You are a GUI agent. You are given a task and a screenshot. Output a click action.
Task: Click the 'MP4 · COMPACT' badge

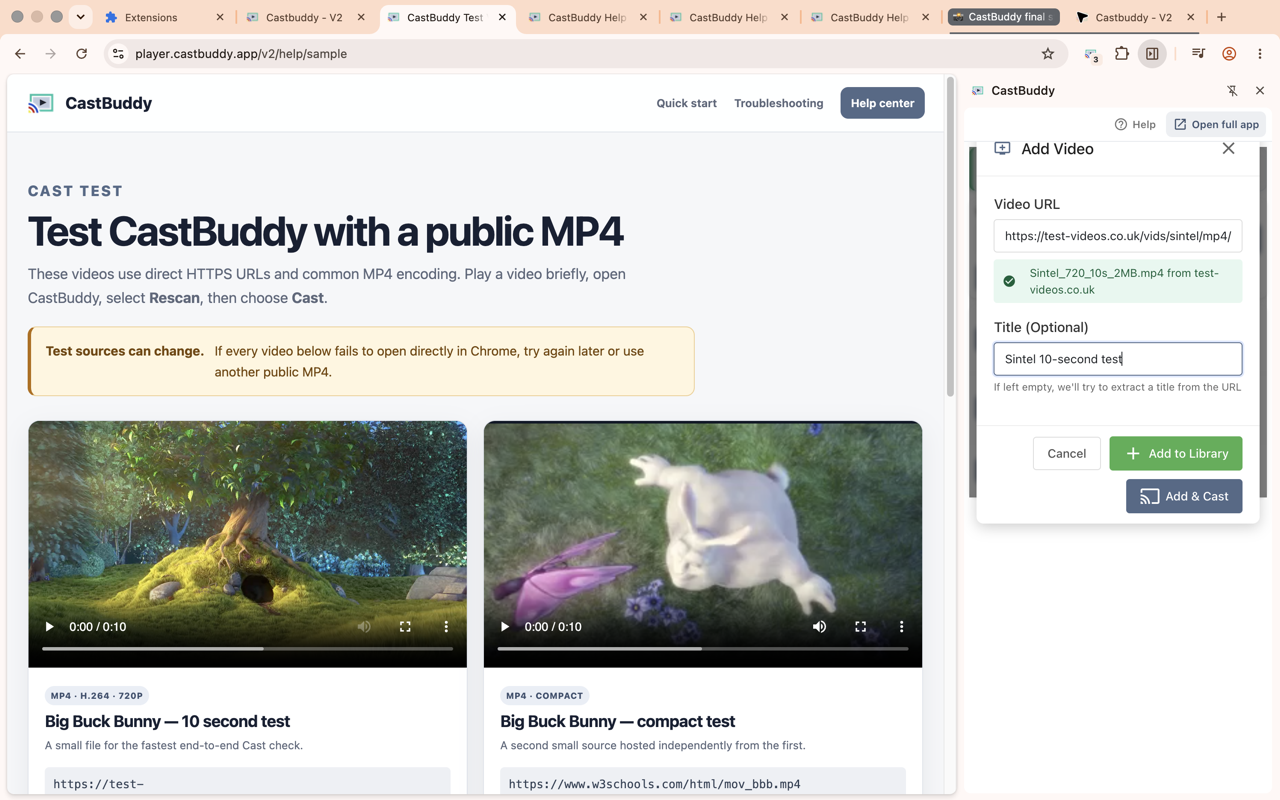point(545,696)
